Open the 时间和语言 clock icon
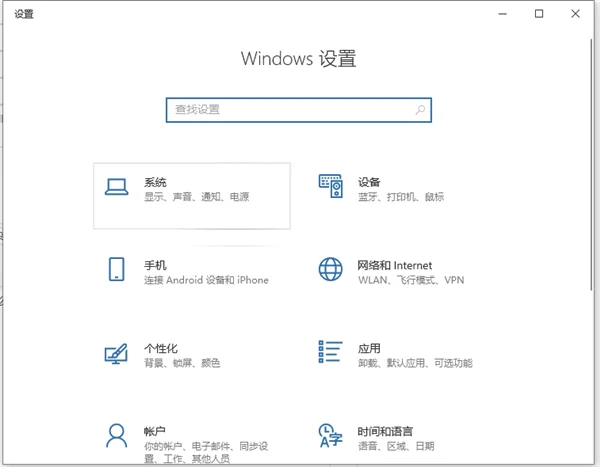 click(x=331, y=435)
